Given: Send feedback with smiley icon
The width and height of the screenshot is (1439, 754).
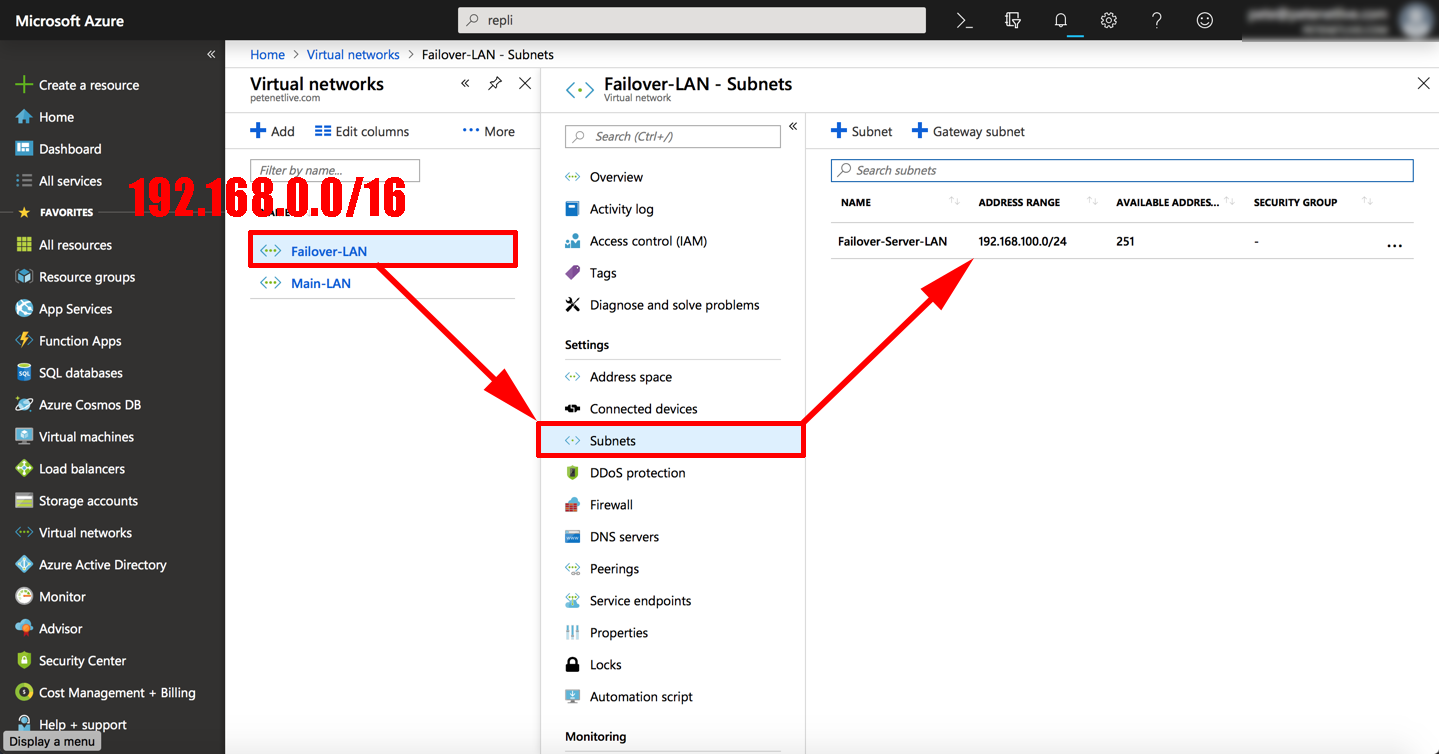Looking at the screenshot, I should [1205, 20].
